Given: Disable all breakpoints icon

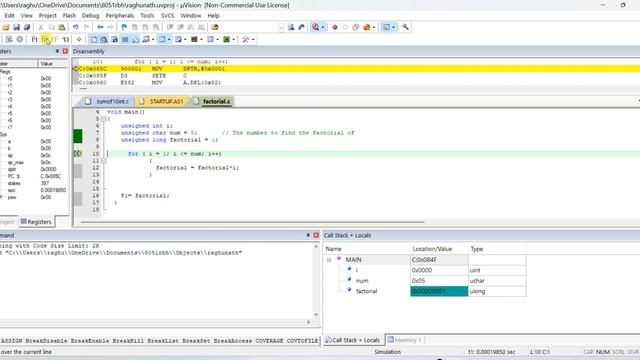Looking at the screenshot, I should click(x=356, y=27).
